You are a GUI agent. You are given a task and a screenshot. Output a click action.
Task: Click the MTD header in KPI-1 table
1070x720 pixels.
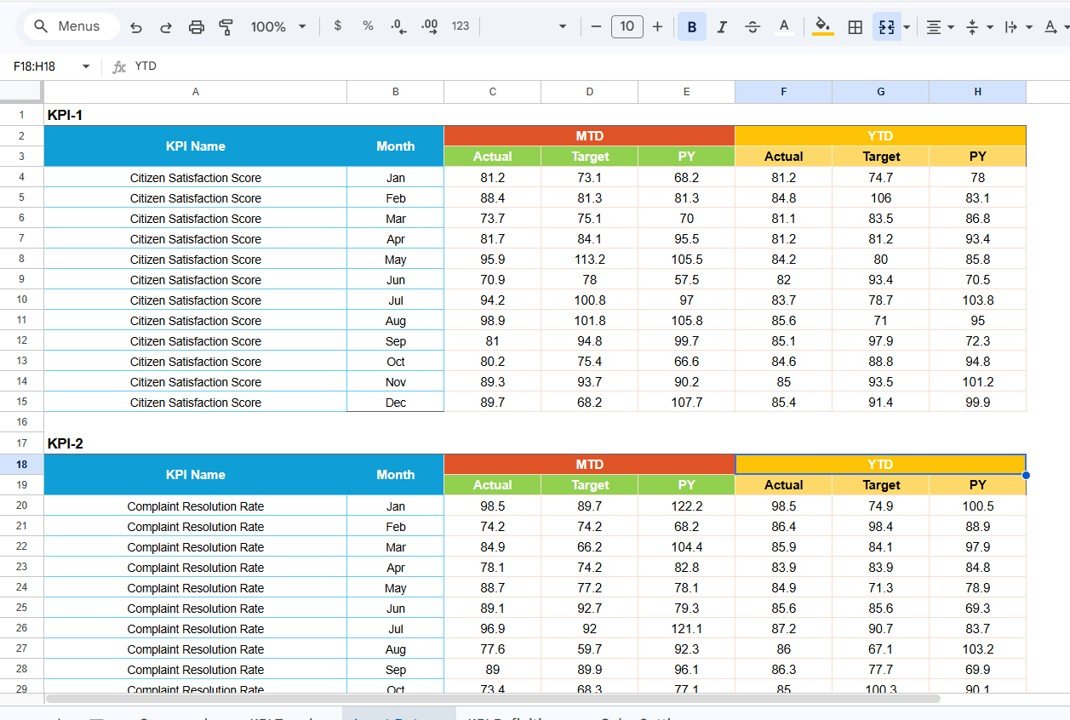tap(590, 136)
